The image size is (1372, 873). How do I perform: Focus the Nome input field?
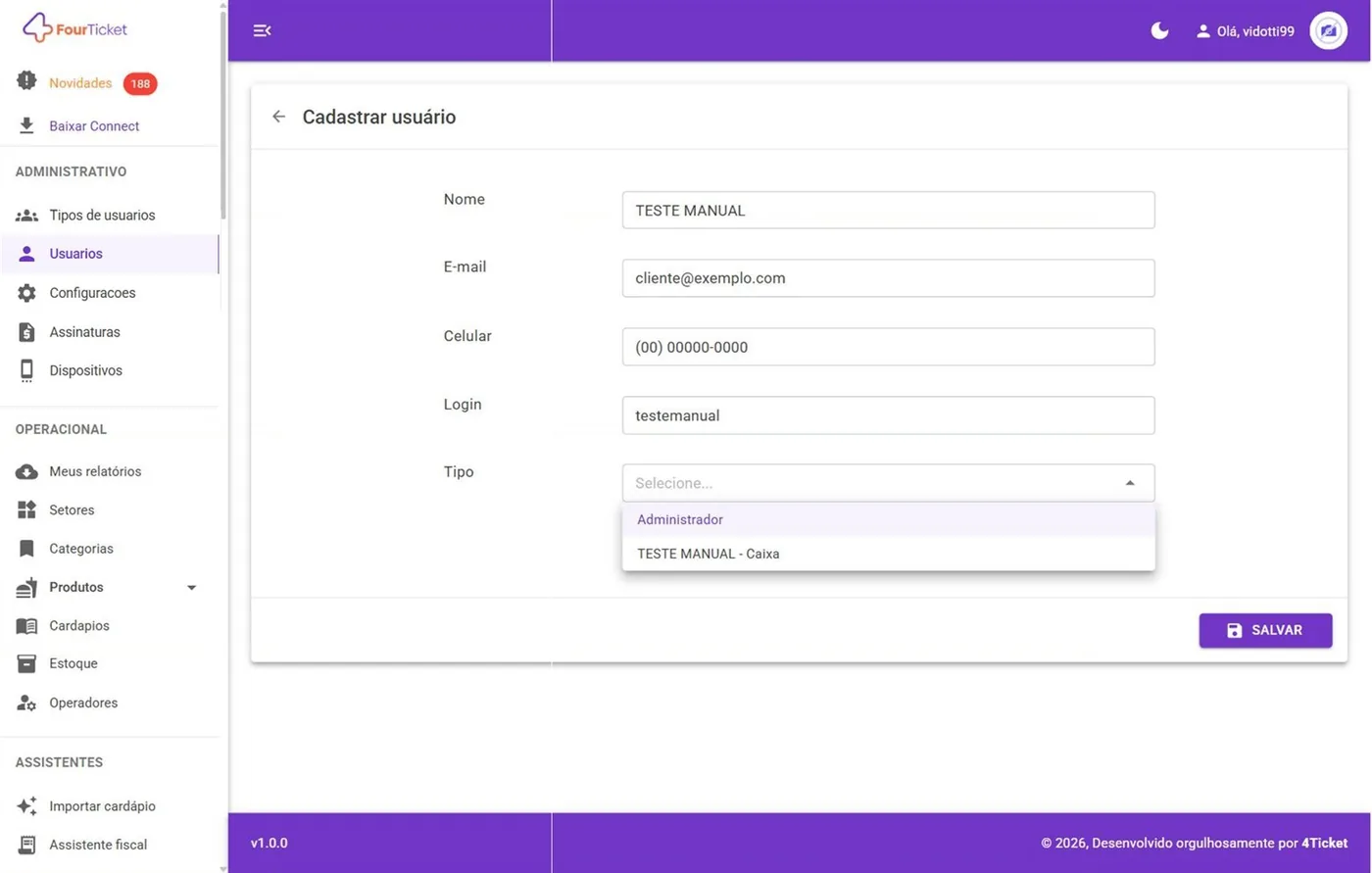(x=889, y=210)
